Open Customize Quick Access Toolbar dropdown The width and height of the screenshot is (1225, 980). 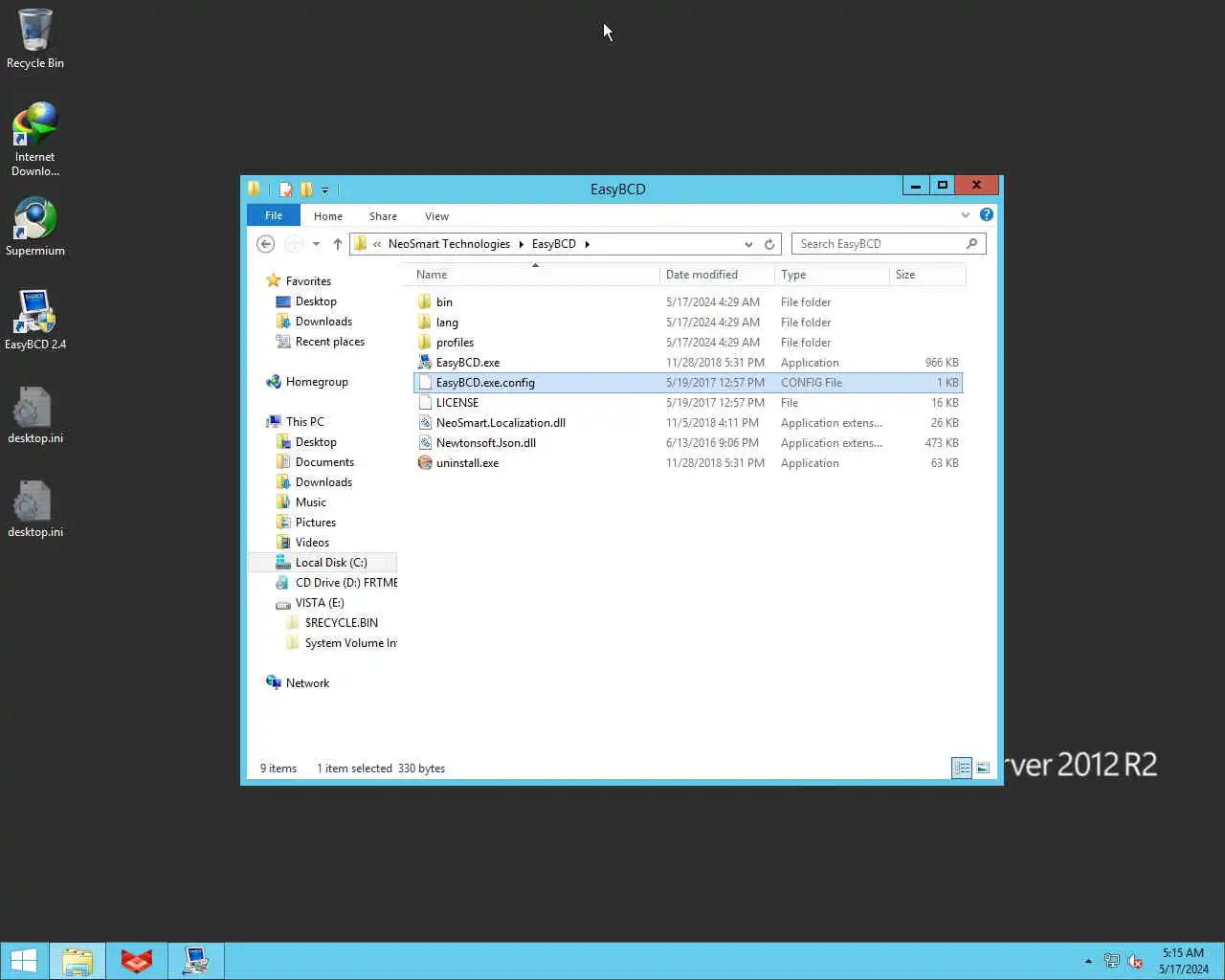click(324, 189)
